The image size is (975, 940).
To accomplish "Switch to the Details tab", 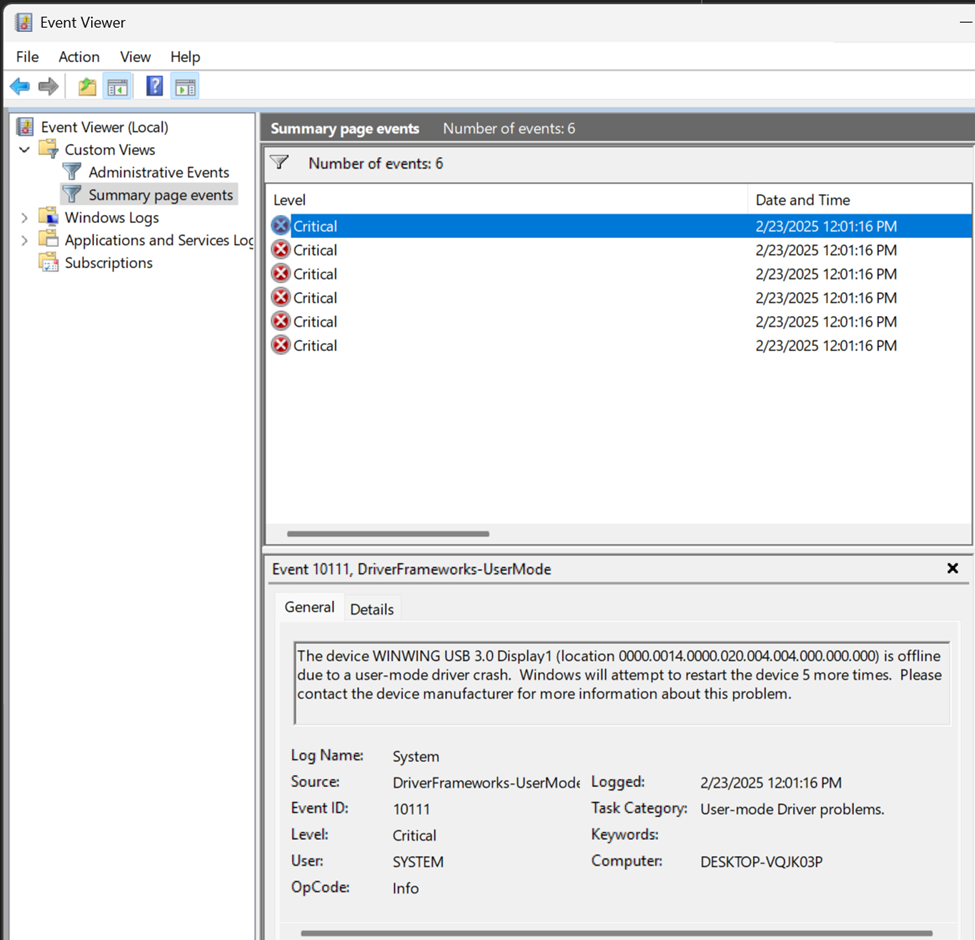I will coord(372,609).
